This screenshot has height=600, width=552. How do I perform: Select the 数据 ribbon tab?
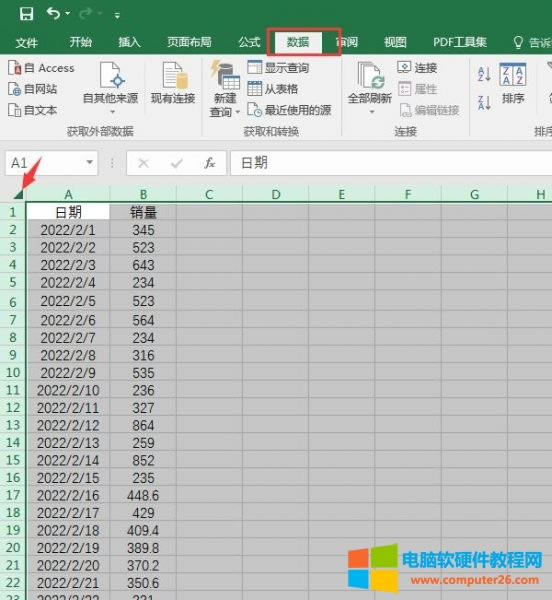[x=298, y=42]
